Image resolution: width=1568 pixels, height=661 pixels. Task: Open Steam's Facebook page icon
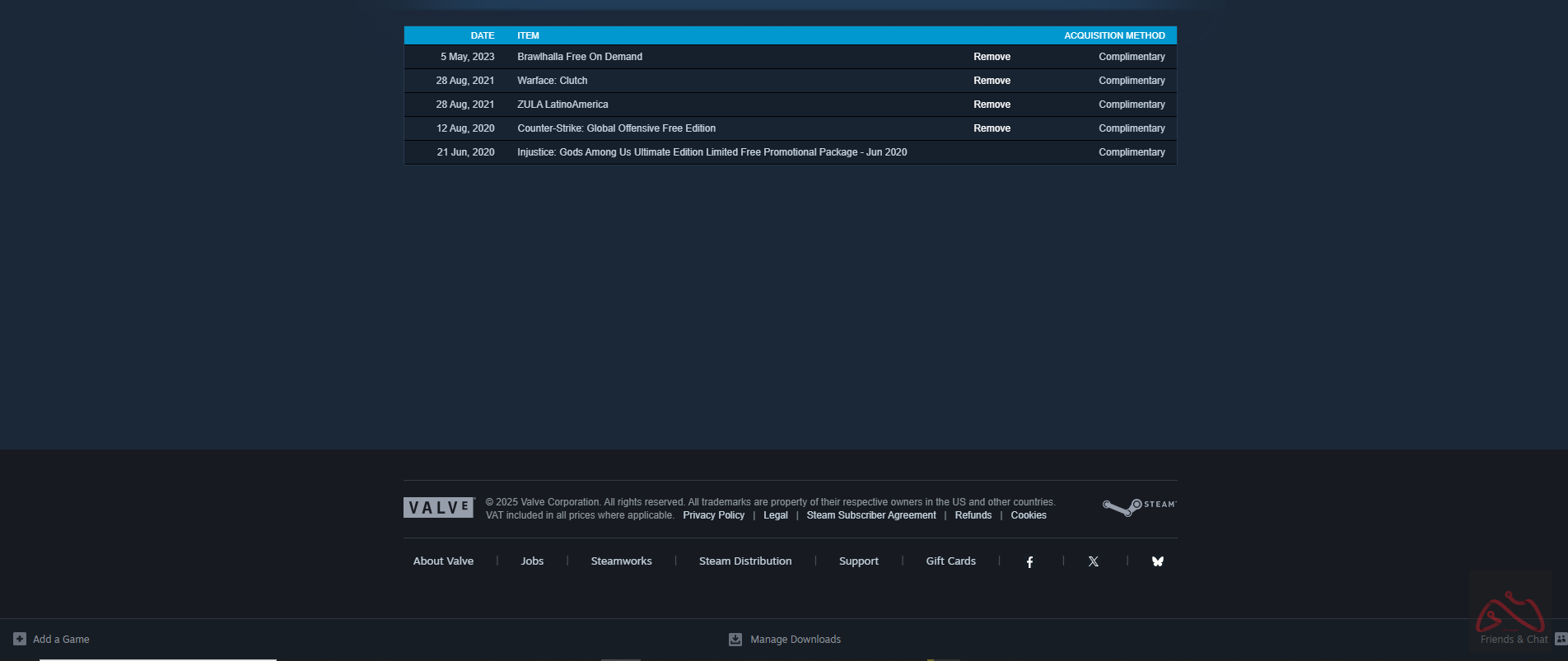1029,561
